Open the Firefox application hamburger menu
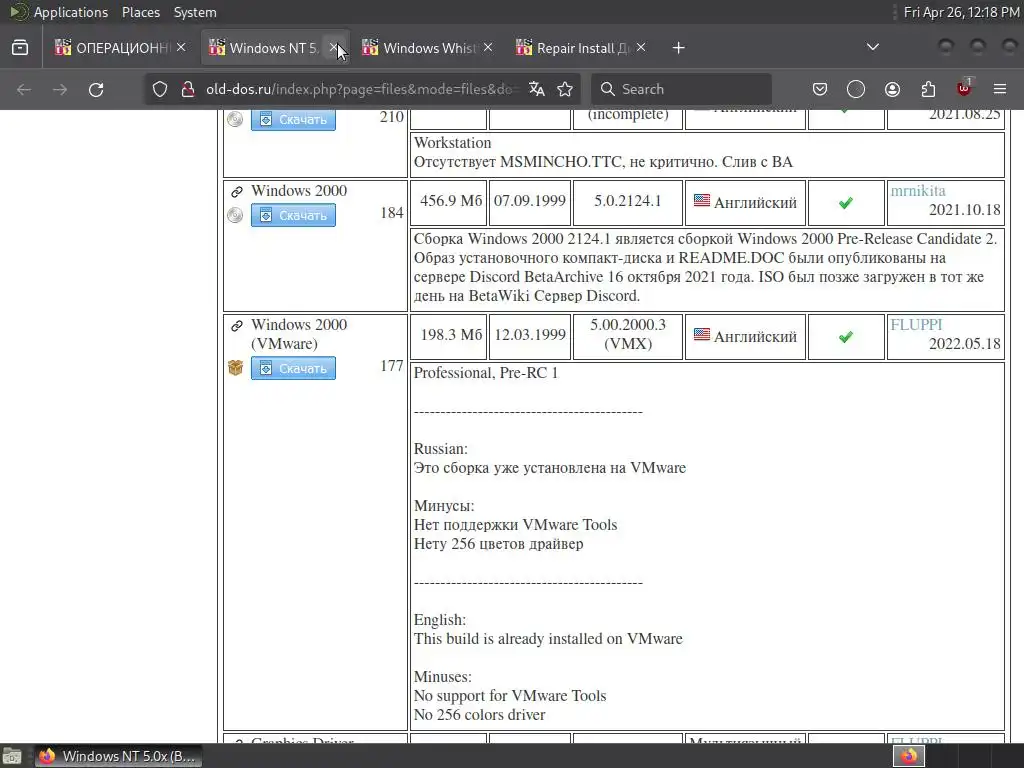Screen dimensions: 1024x768 click(x=1000, y=89)
